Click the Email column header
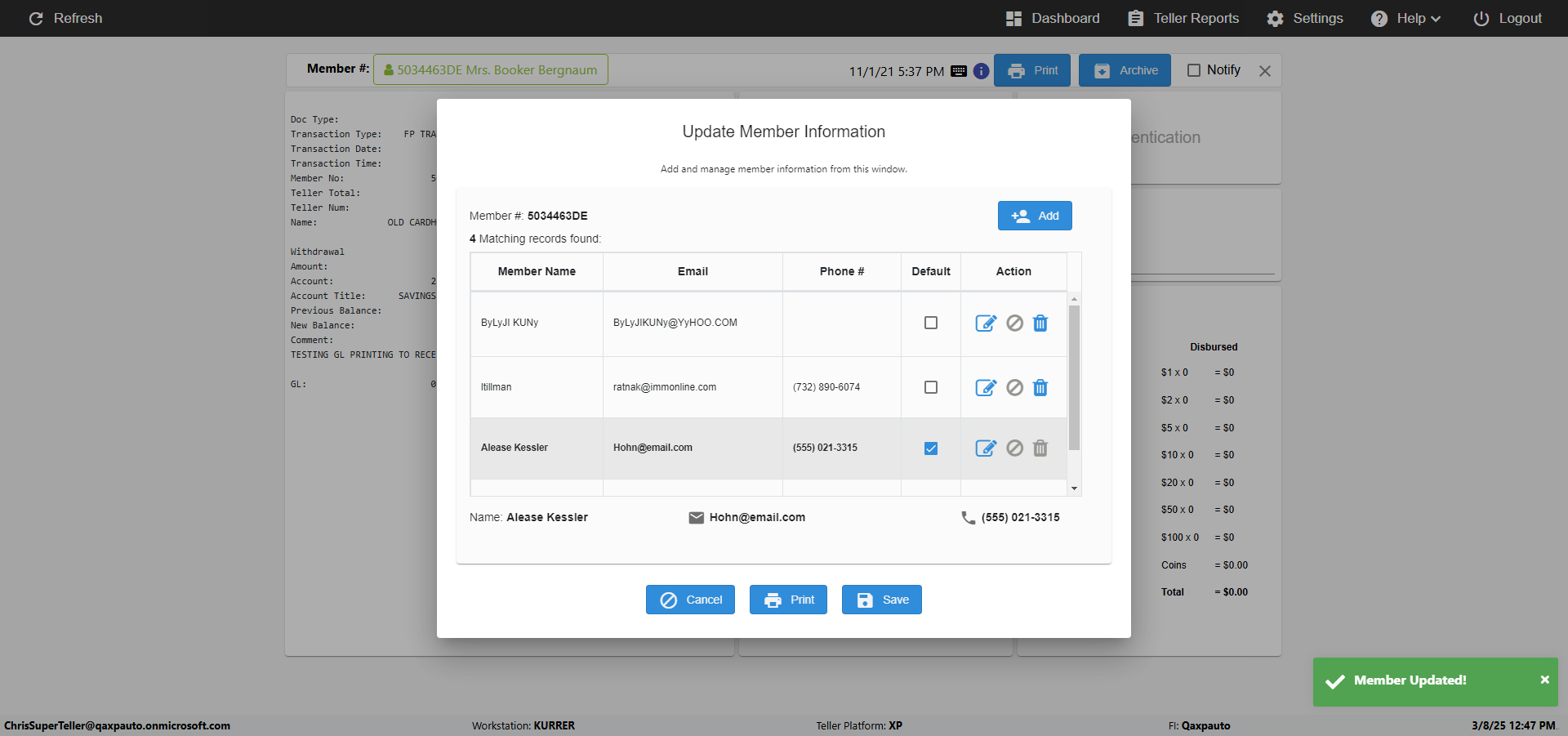1568x736 pixels. (x=693, y=271)
